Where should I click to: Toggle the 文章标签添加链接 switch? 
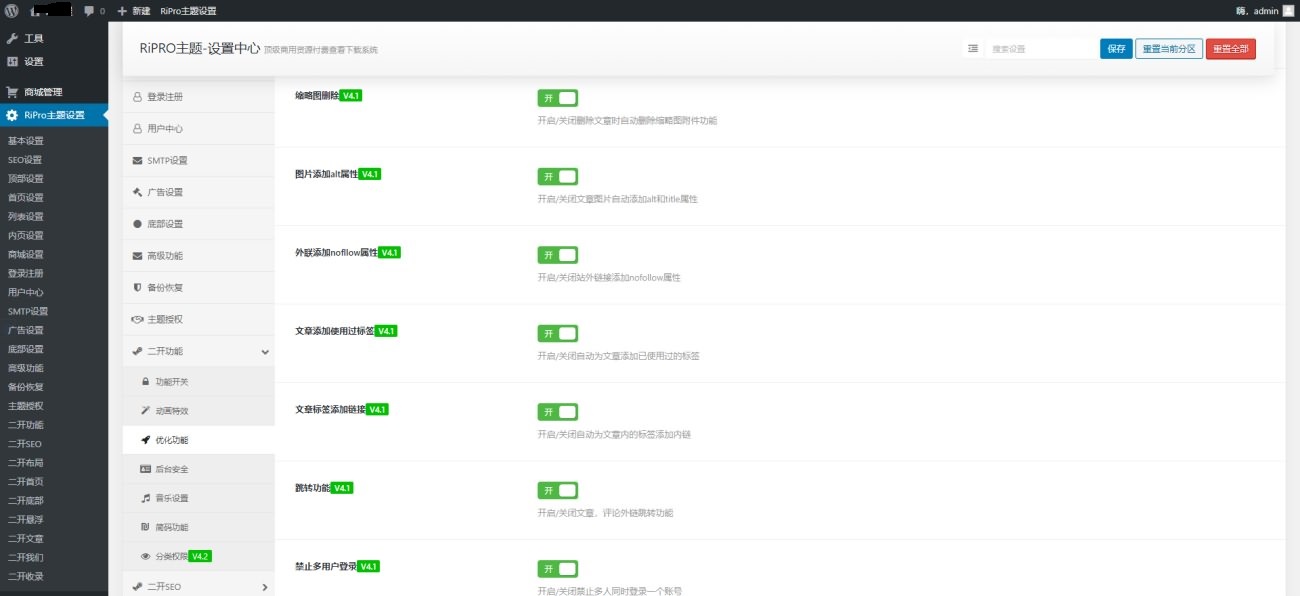pyautogui.click(x=558, y=412)
